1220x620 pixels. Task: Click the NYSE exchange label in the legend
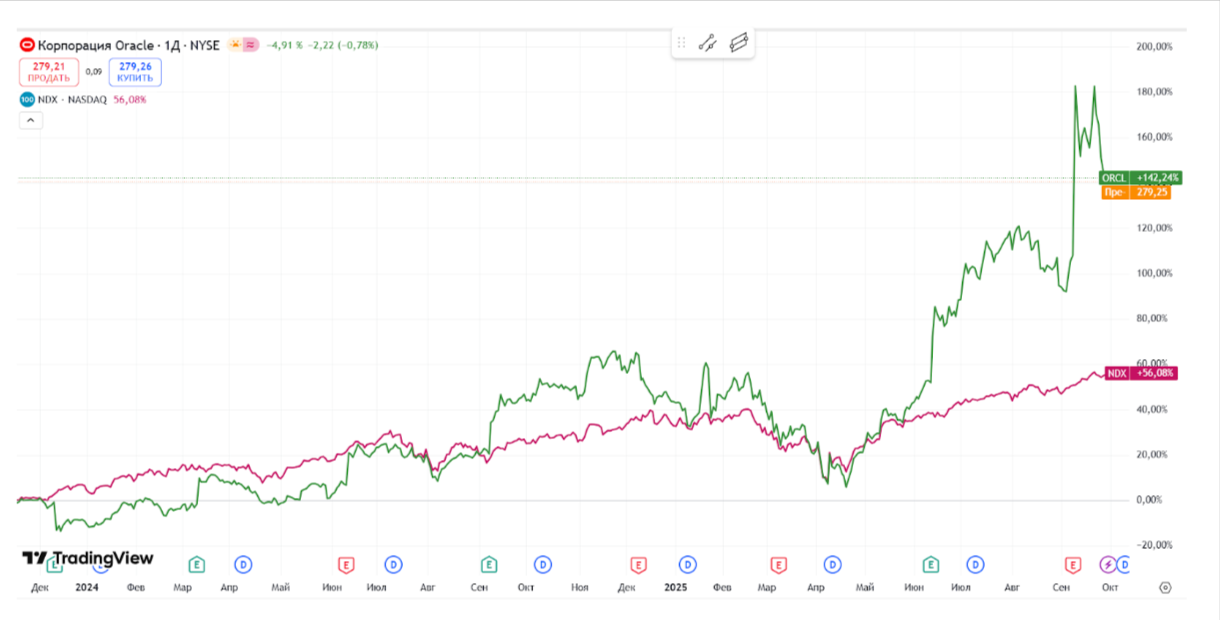point(206,45)
